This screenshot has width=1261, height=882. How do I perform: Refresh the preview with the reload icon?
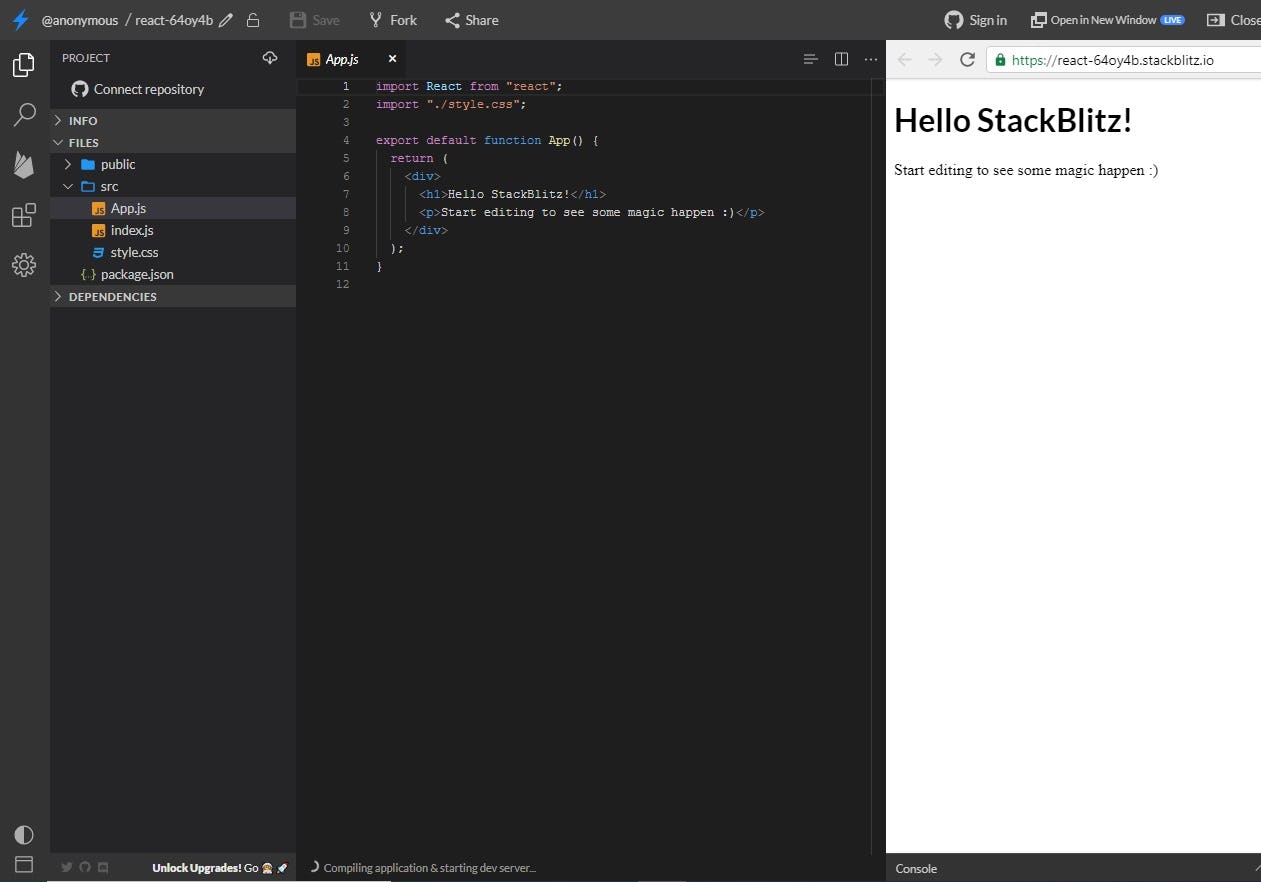[966, 59]
